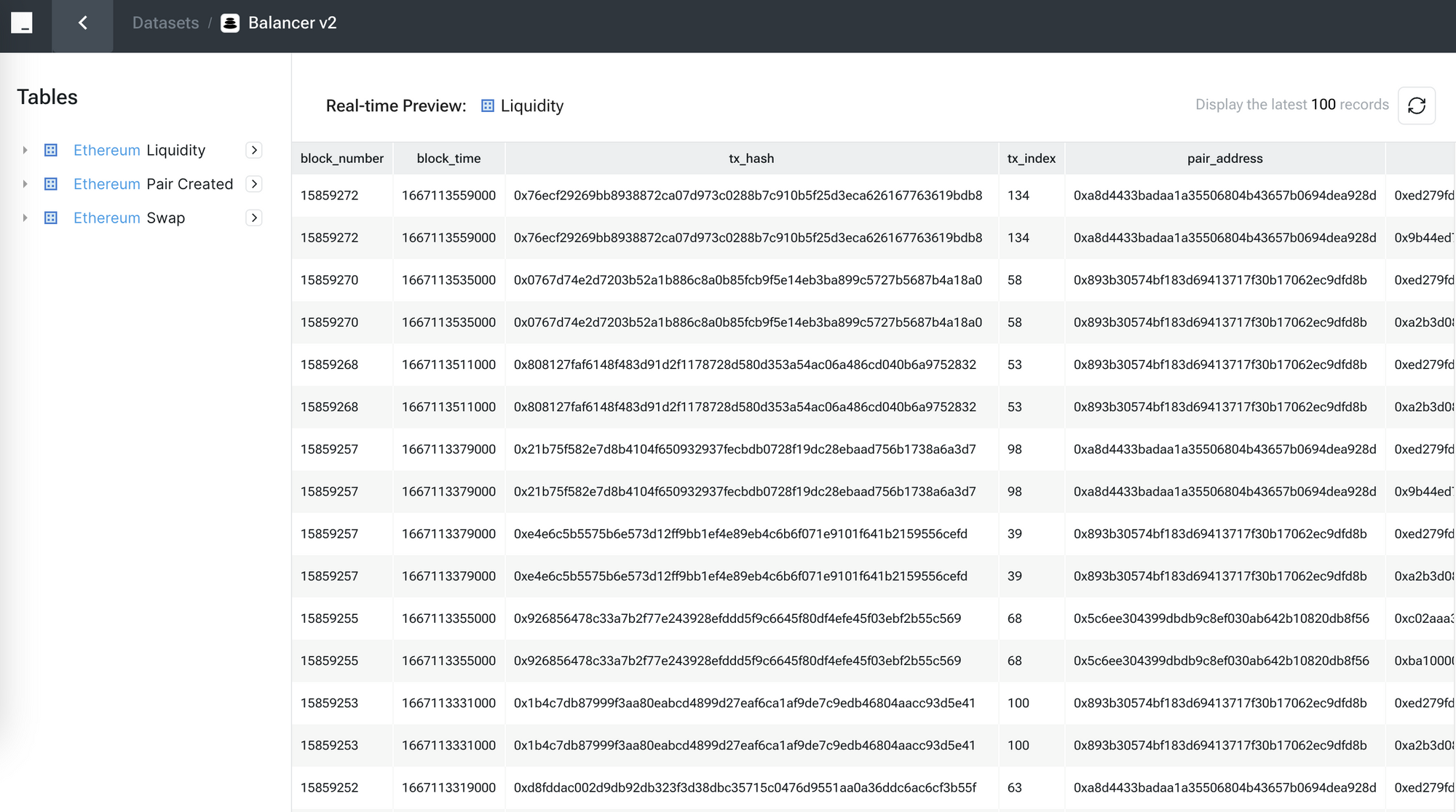Click table icon beside Ethereum Swap
The width and height of the screenshot is (1456, 812).
point(51,218)
